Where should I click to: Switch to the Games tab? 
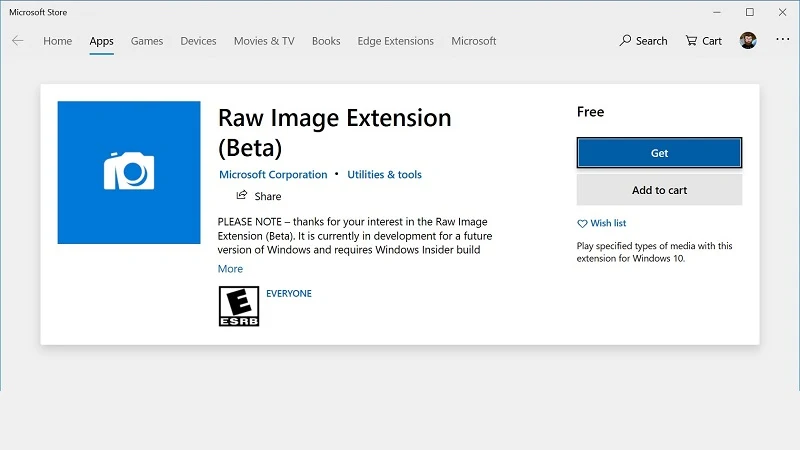(147, 41)
